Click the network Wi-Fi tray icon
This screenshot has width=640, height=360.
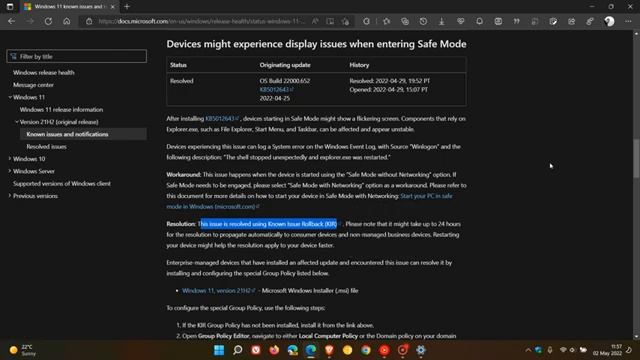point(563,350)
